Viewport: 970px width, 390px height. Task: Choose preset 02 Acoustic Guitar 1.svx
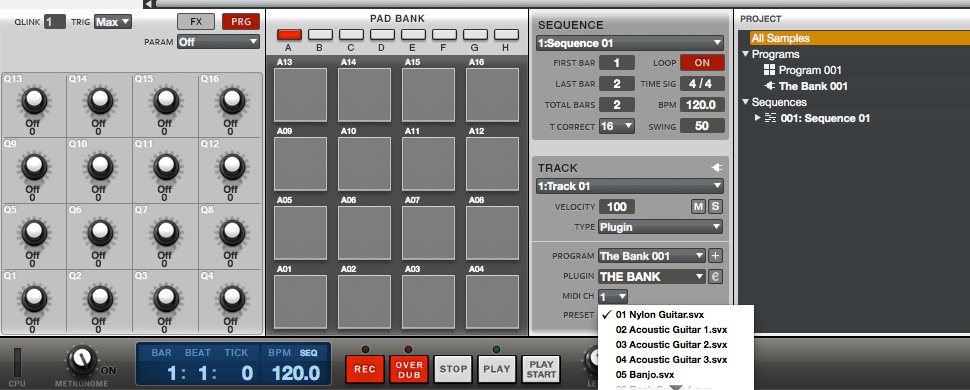click(x=676, y=329)
